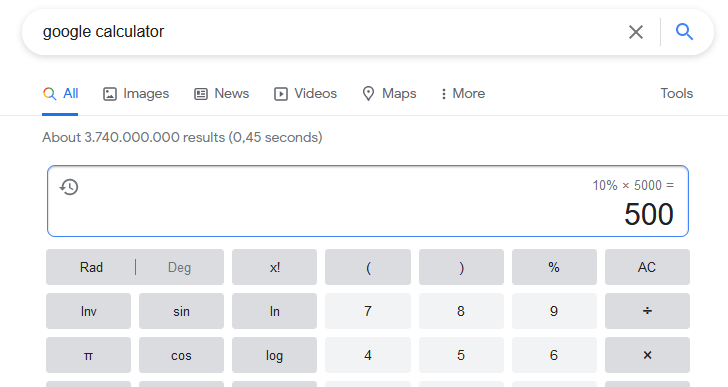Screen dimensions: 728x387
Task: Tap the sin function key
Action: click(181, 311)
